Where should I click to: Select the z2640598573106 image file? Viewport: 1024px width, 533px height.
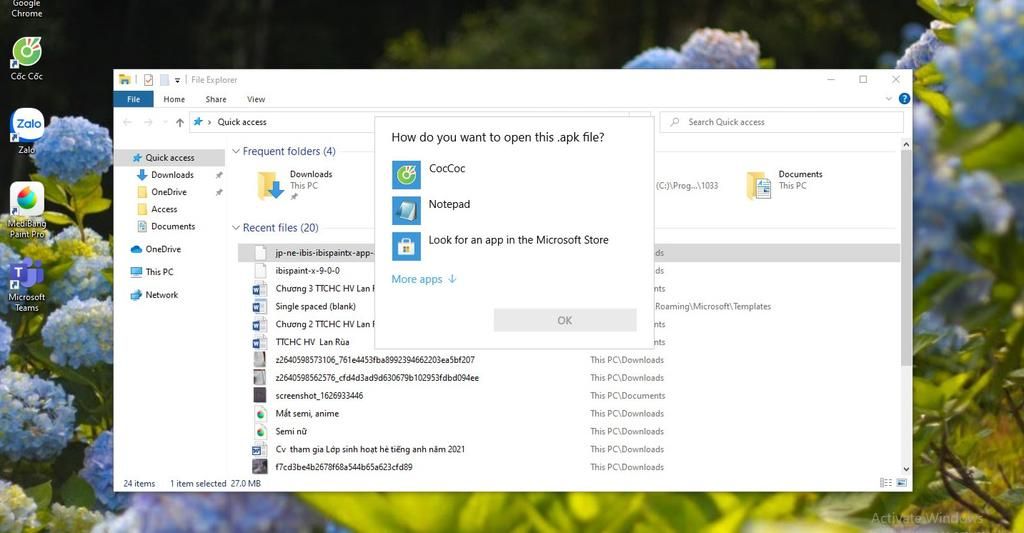tap(375, 360)
